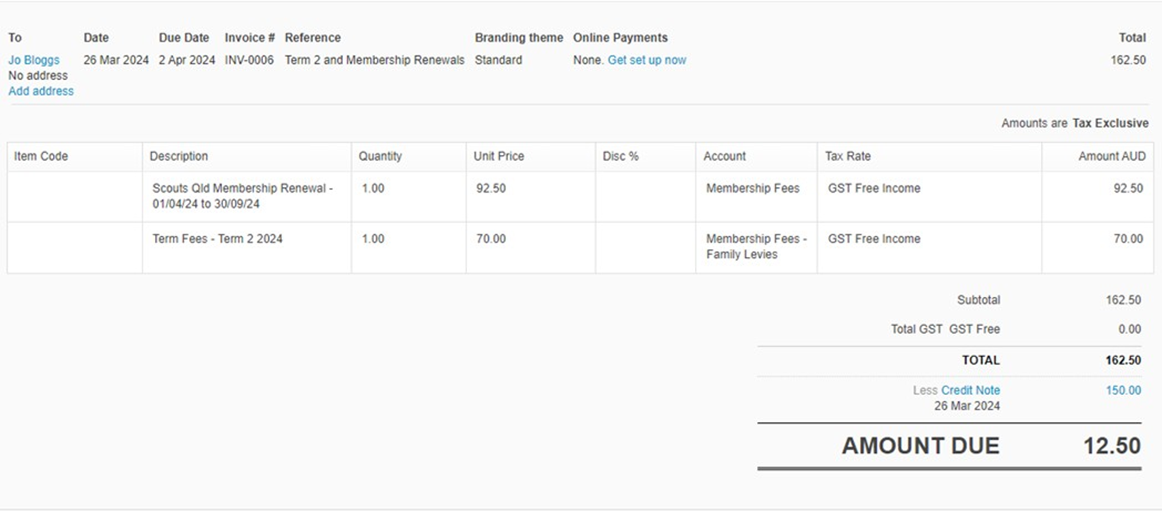Select the Membership Fees account cell
Image resolution: width=1162 pixels, height=511 pixels.
pyautogui.click(x=757, y=196)
